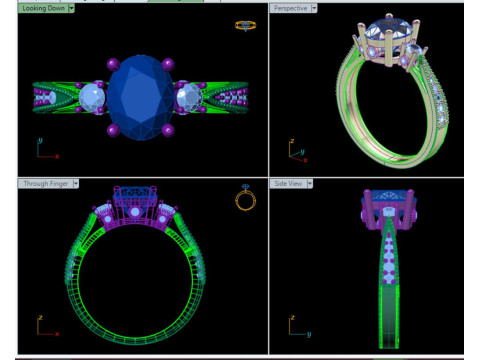Select the upper-left purple prong of the oval stone
Screen dimensions: 480x360
(113, 64)
